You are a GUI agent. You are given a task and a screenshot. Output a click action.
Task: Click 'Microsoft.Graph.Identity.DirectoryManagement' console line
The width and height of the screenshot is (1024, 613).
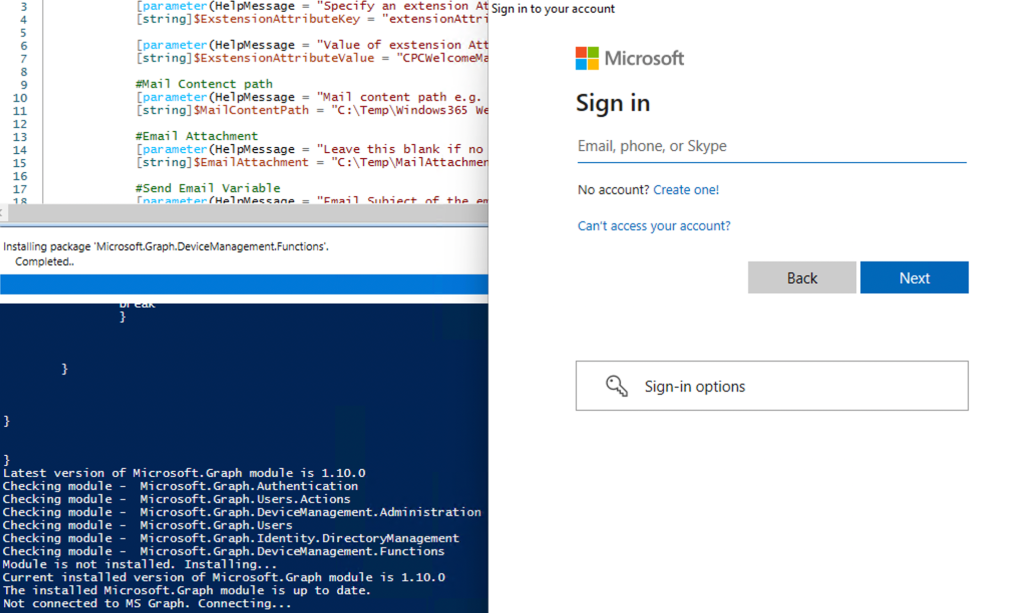(231, 538)
